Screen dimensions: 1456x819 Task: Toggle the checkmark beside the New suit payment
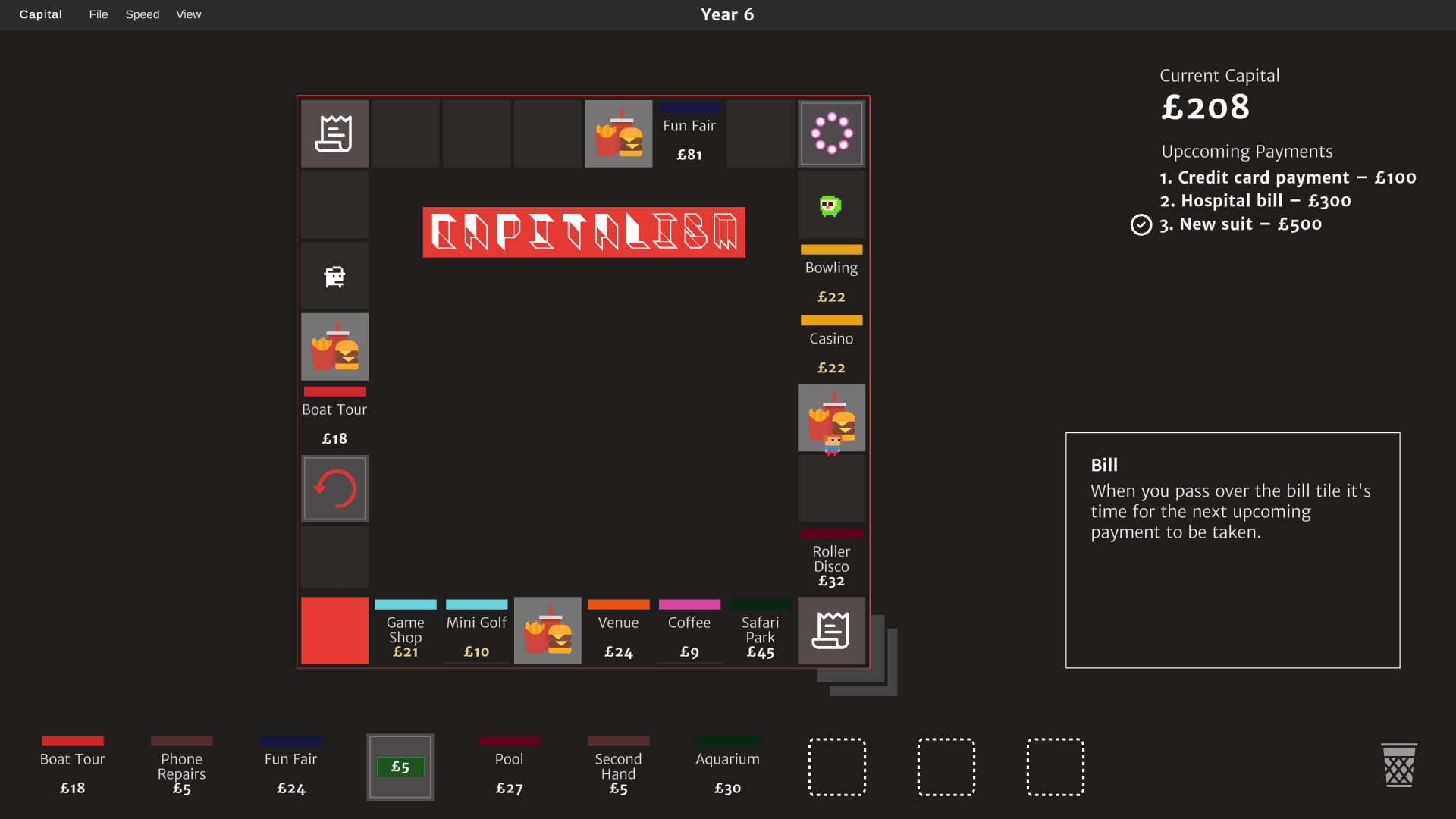pyautogui.click(x=1141, y=224)
